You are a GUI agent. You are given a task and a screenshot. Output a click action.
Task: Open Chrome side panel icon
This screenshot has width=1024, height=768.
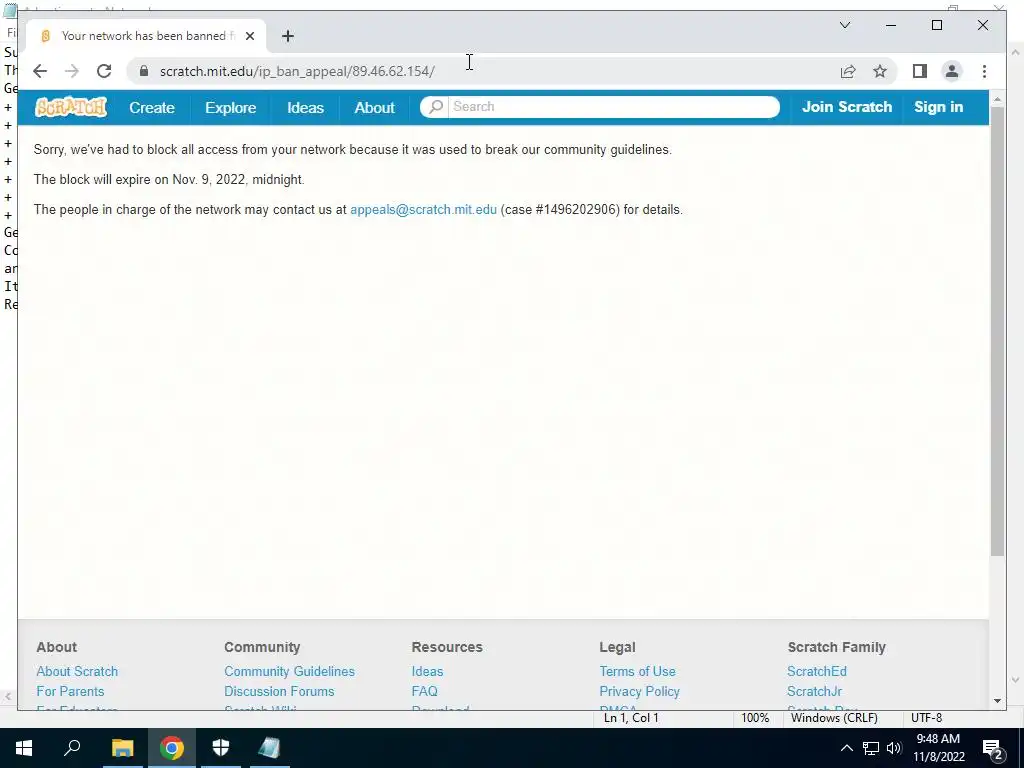(920, 71)
